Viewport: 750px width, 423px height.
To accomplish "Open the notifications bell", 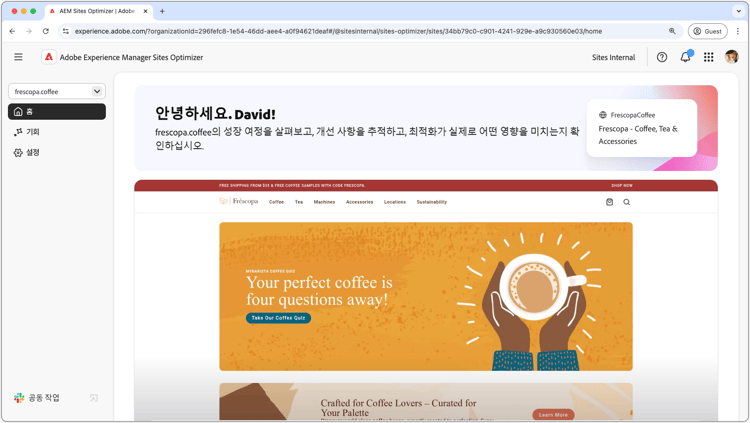I will click(x=685, y=57).
